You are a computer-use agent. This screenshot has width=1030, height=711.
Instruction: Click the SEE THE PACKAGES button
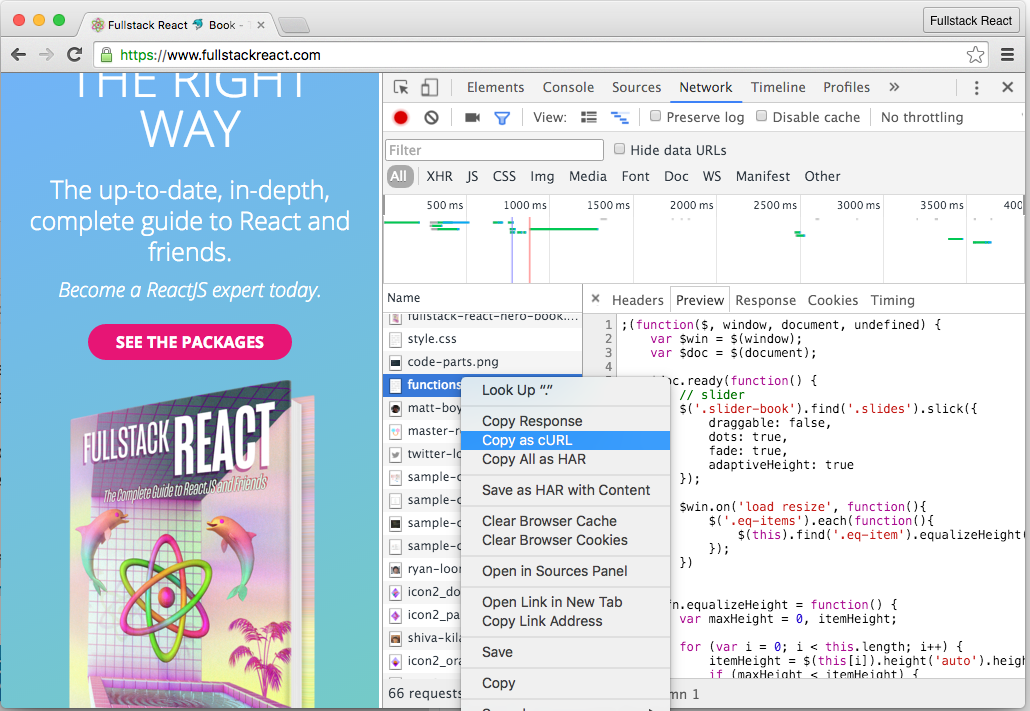pyautogui.click(x=190, y=342)
